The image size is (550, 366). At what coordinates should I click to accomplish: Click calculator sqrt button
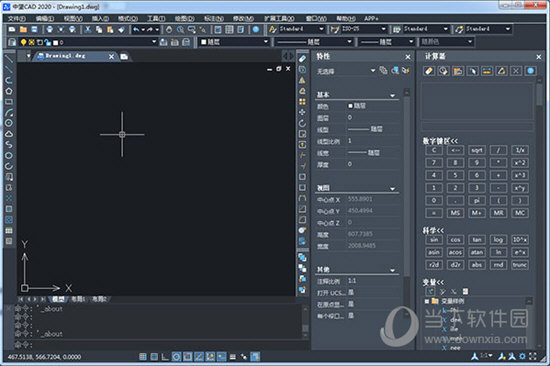477,150
